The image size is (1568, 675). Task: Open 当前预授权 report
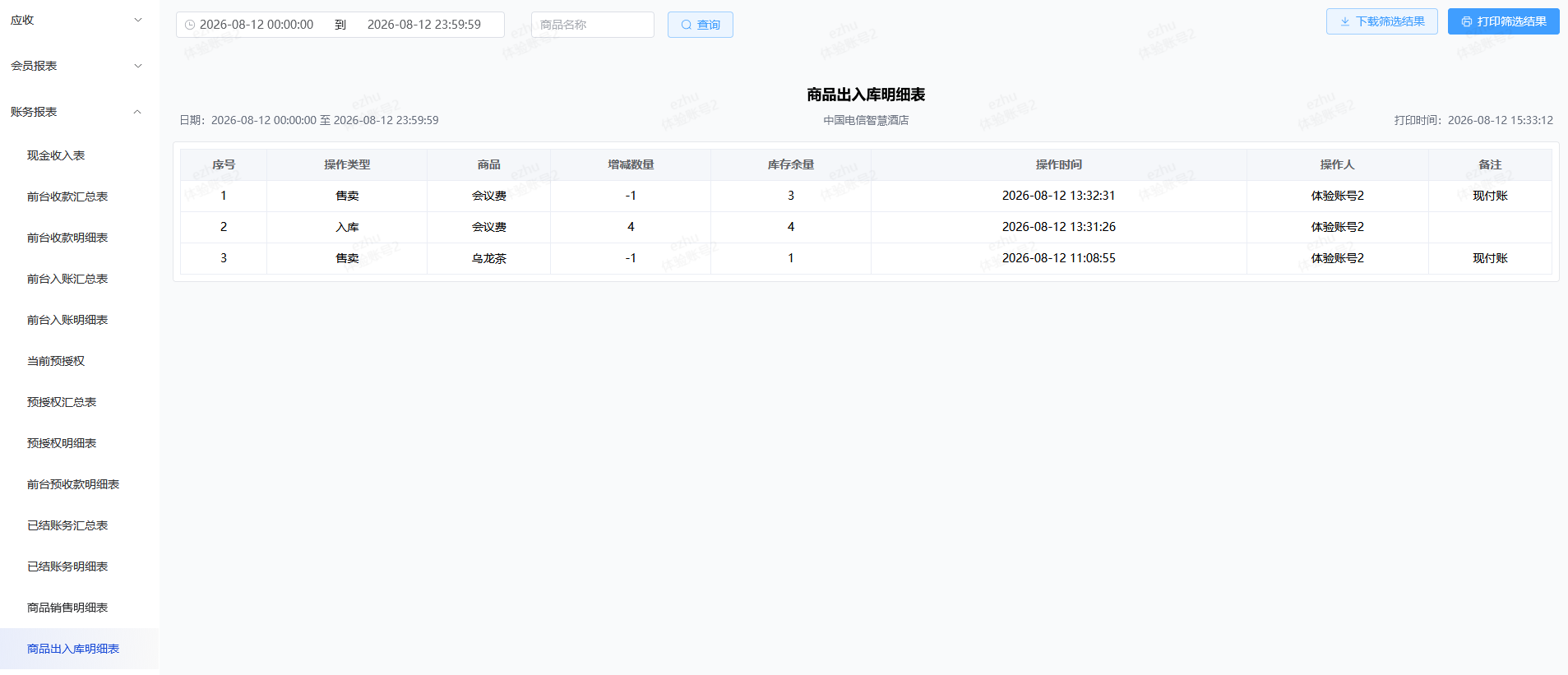(x=56, y=361)
